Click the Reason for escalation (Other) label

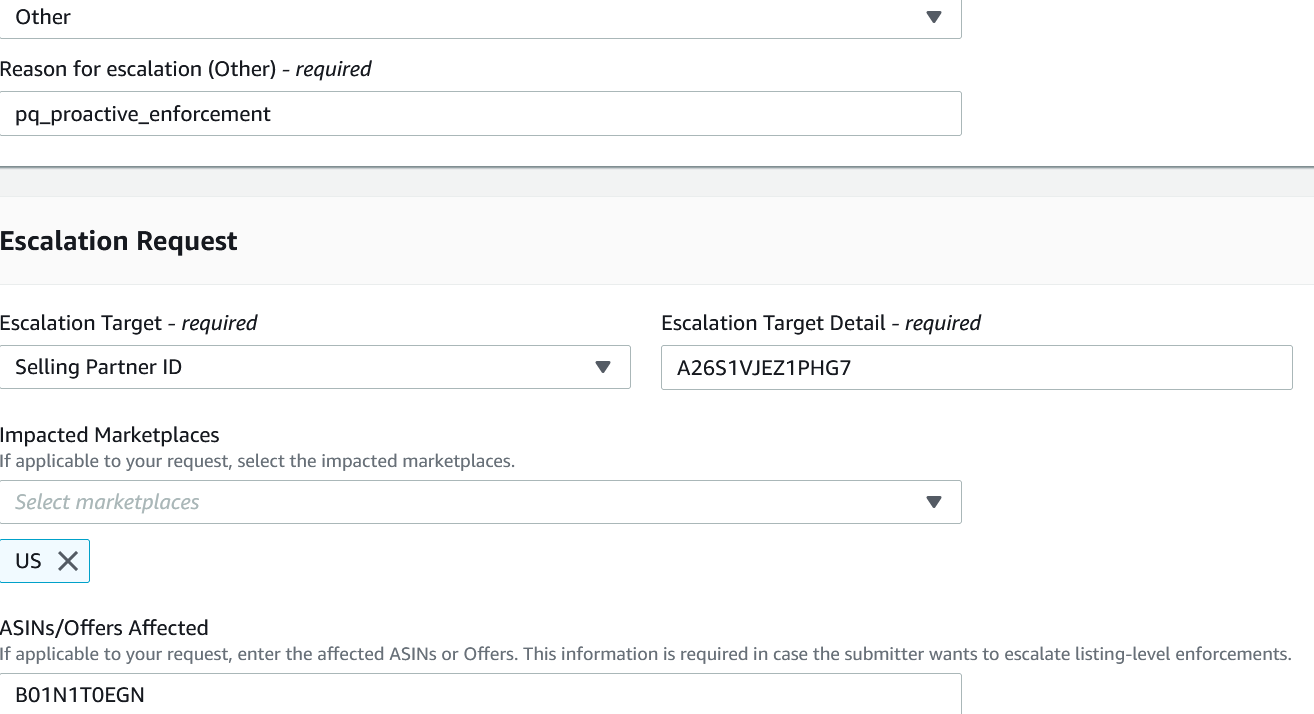point(185,69)
